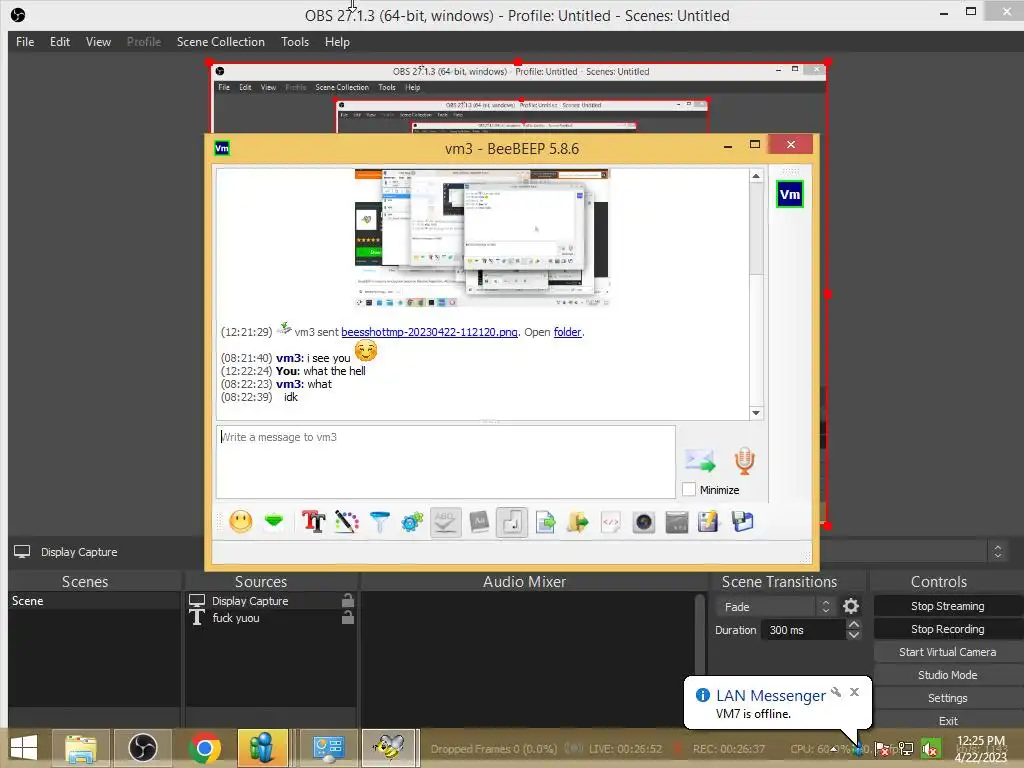1024x768 pixels.
Task: Open LAN Messenger taskbar icon
Action: [x=263, y=748]
